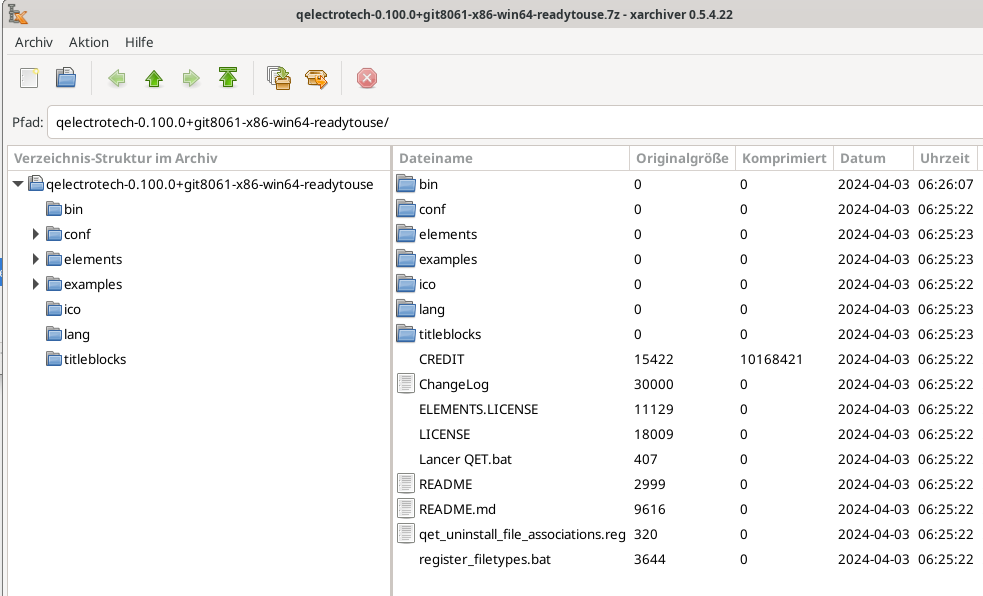Click into the Pfad path field
The image size is (983, 596).
(500, 123)
